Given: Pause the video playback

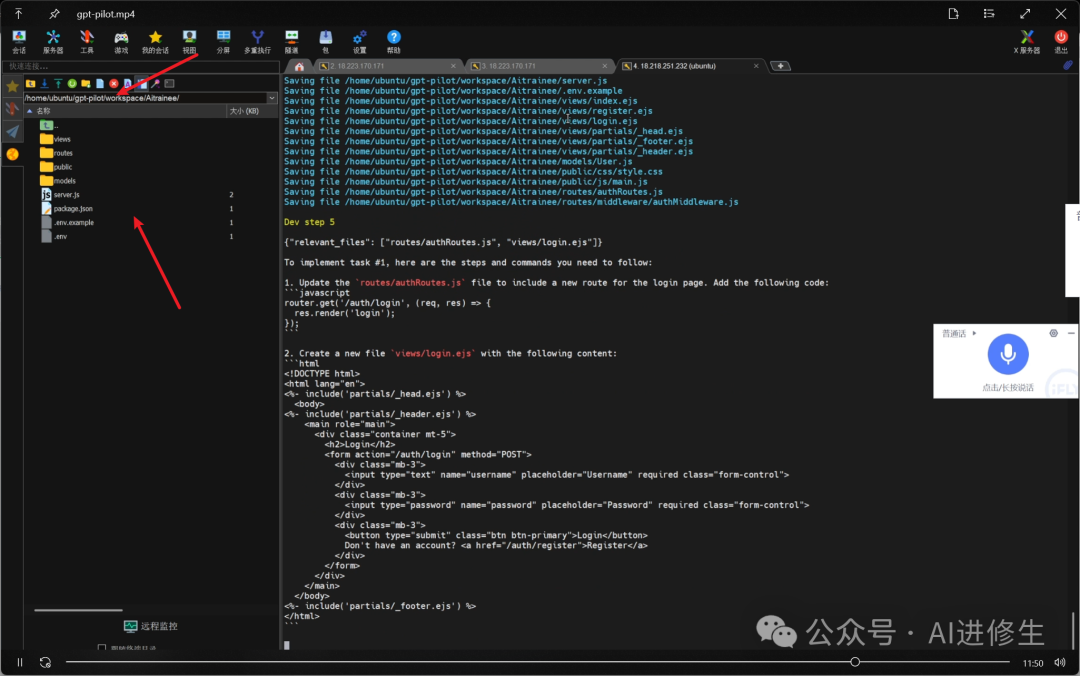Looking at the screenshot, I should [20, 662].
